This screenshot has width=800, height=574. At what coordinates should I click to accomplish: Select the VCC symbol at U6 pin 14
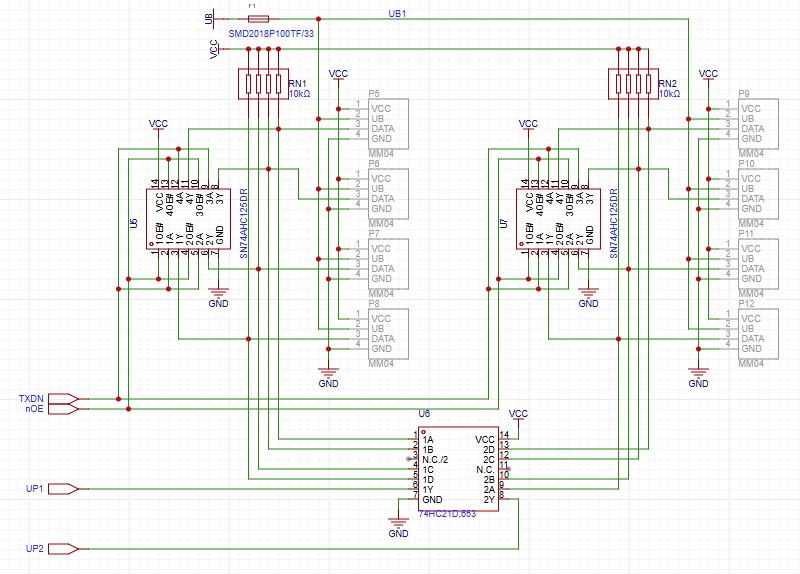(x=518, y=416)
